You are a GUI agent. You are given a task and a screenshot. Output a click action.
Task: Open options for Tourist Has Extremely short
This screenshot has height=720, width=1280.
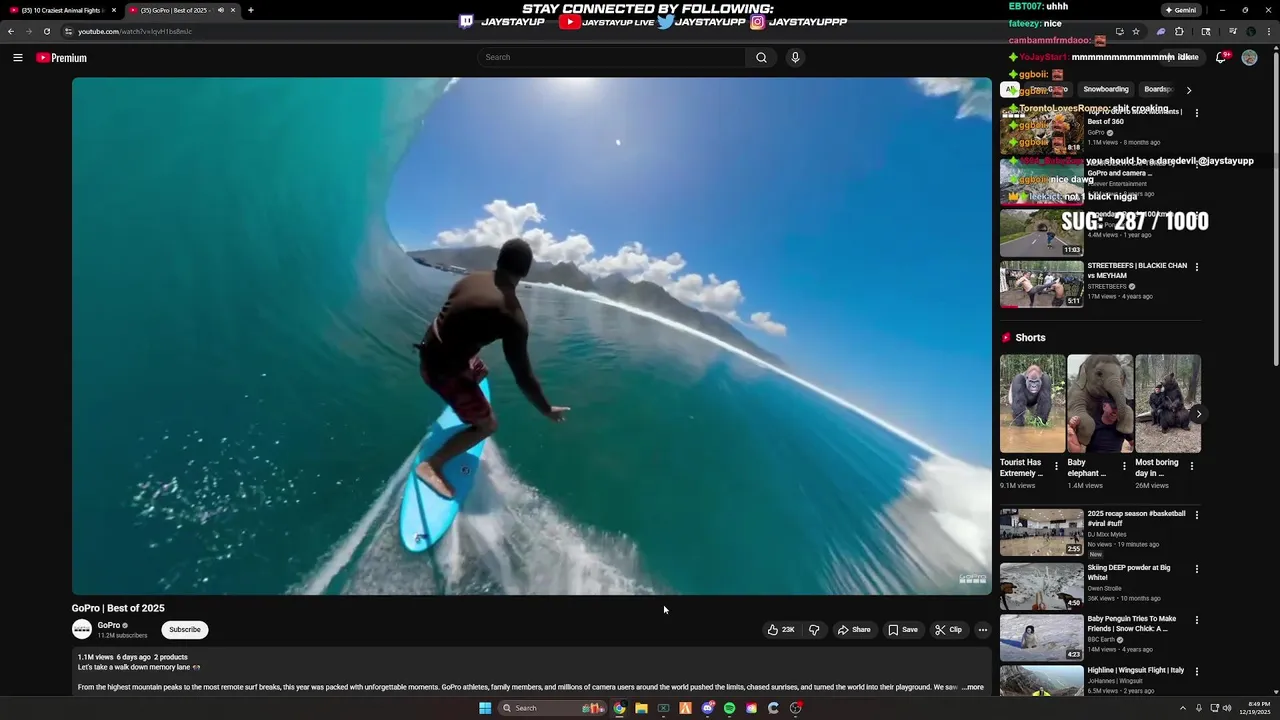coord(1056,466)
